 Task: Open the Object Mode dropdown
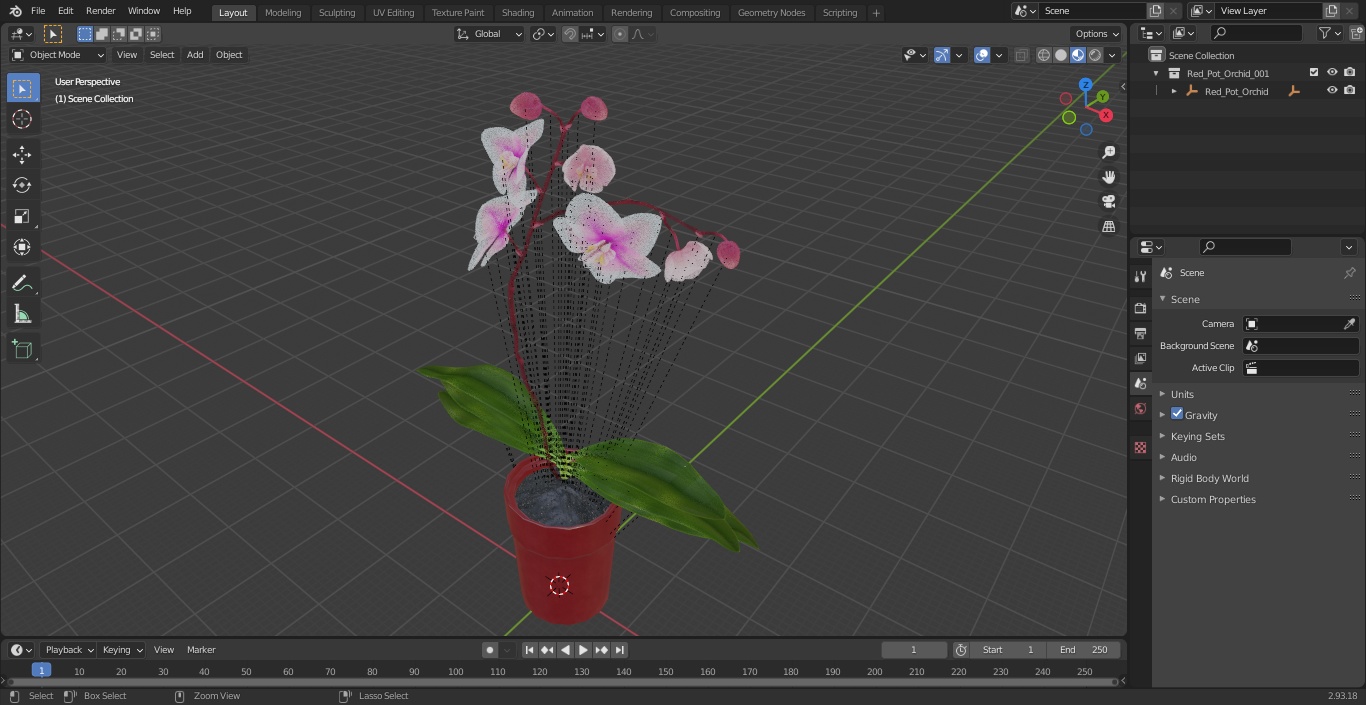point(58,55)
